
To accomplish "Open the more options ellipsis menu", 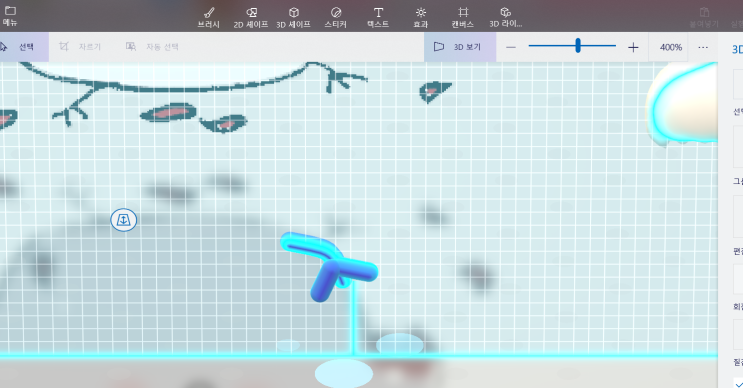I will click(703, 47).
